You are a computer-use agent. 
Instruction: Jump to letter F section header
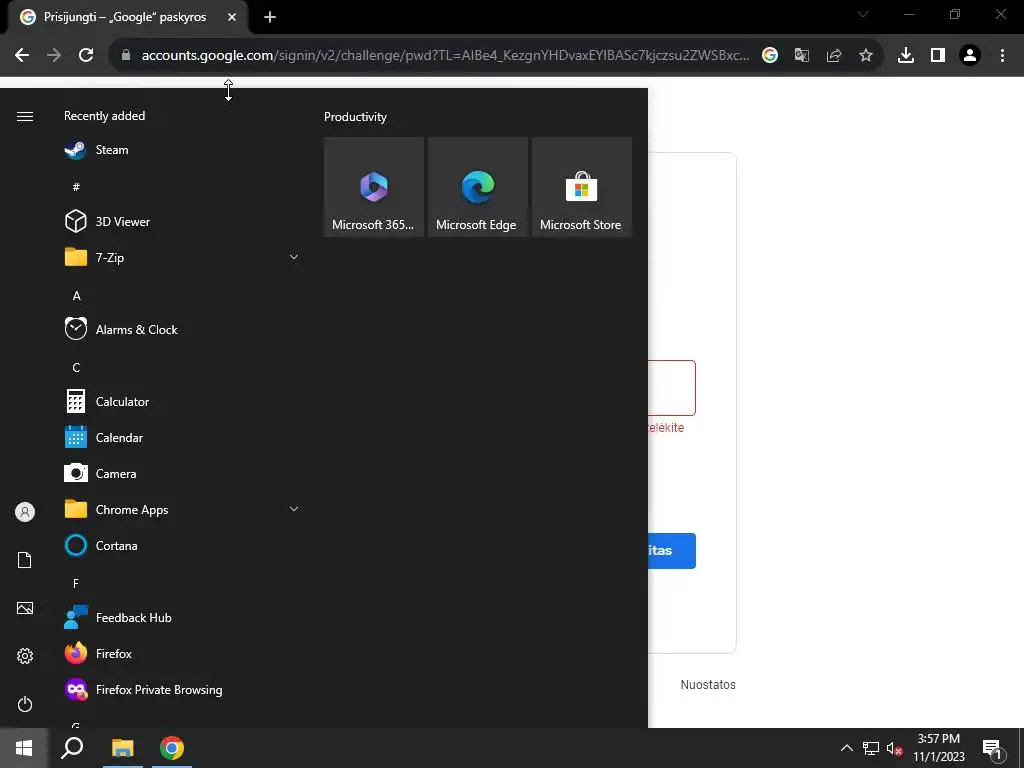point(76,583)
